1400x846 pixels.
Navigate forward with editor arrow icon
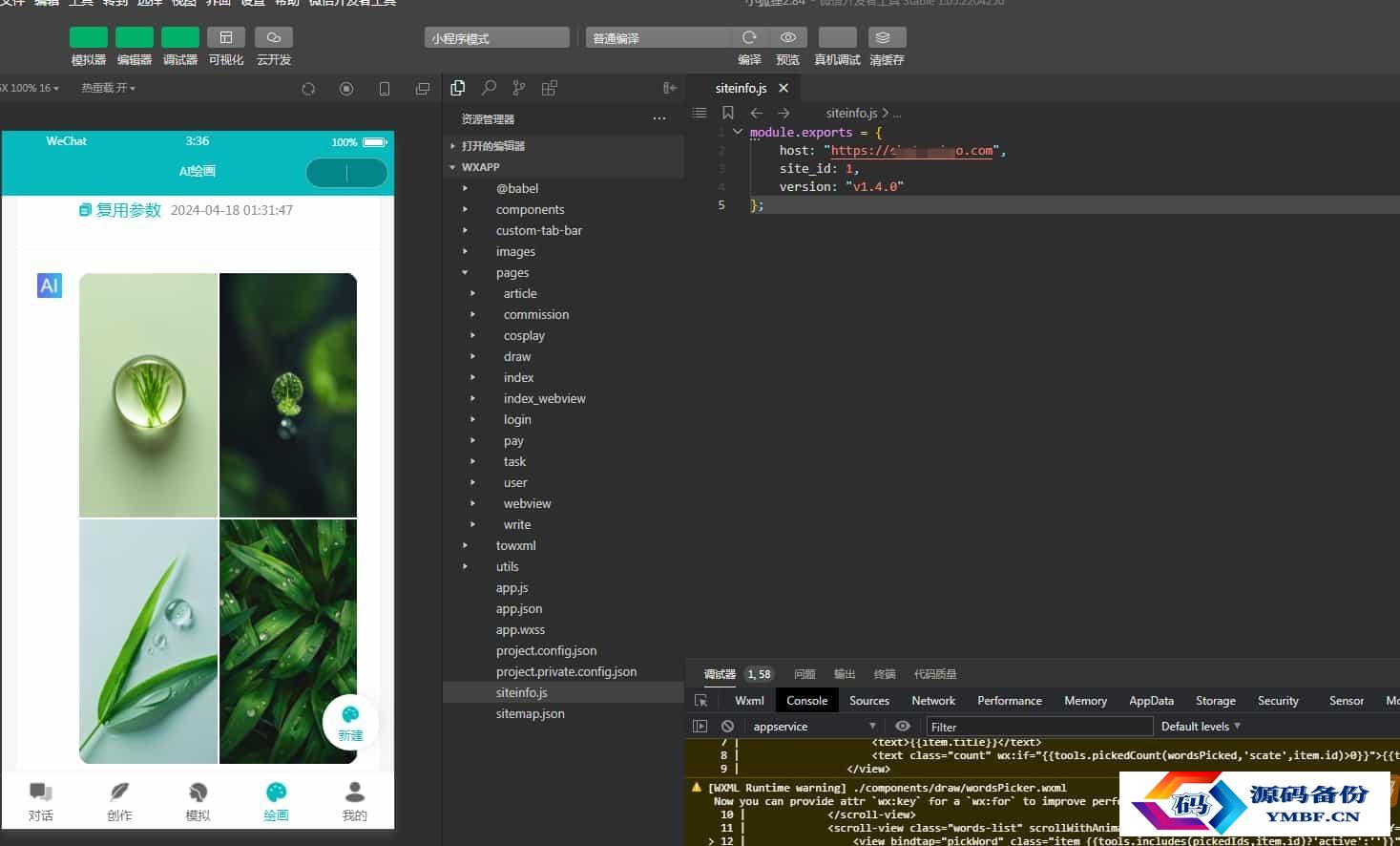[x=784, y=113]
